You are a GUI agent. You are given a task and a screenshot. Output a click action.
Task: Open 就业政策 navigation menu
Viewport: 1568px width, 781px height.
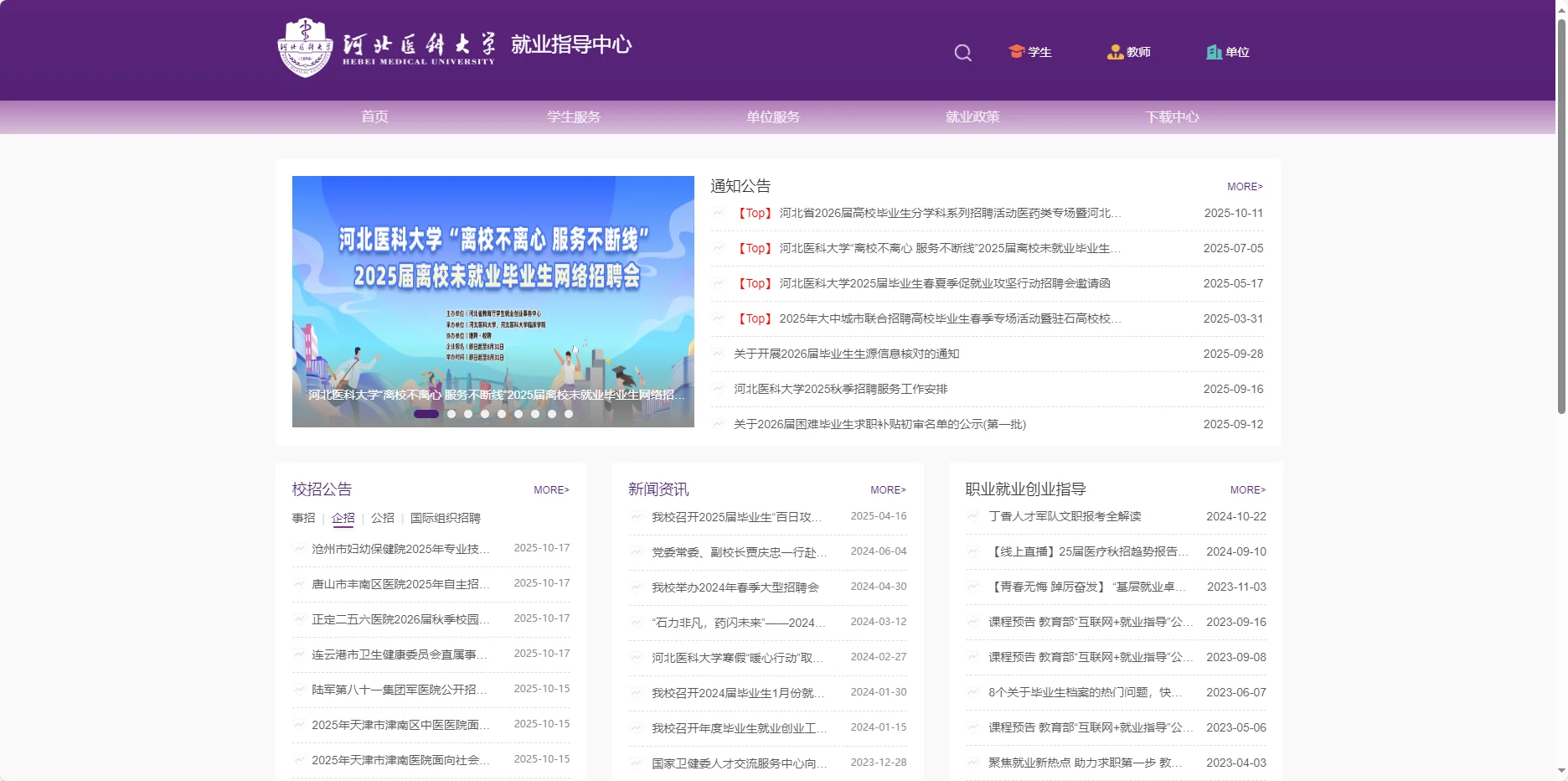click(972, 117)
